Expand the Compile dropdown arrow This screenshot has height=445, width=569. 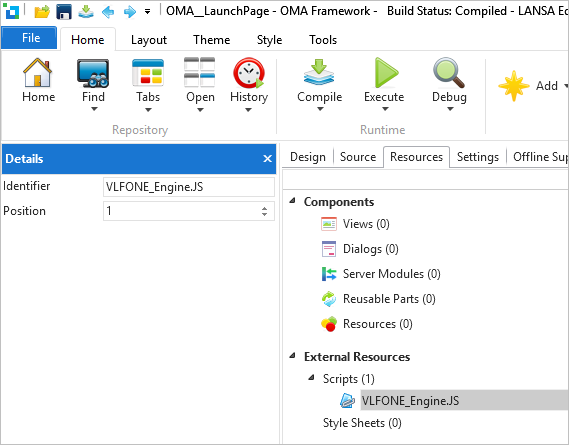tap(320, 109)
